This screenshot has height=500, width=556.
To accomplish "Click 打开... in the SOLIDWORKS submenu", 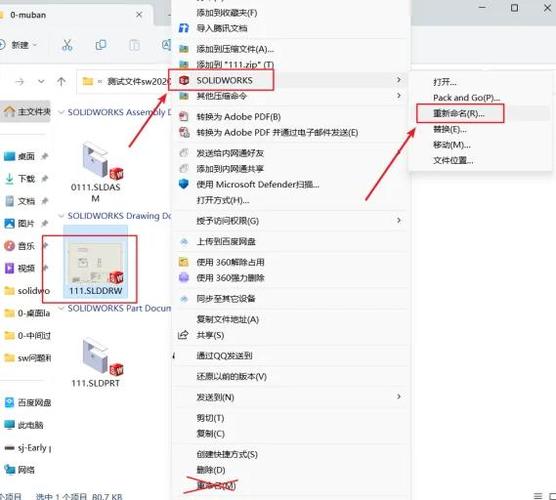I will tap(444, 82).
